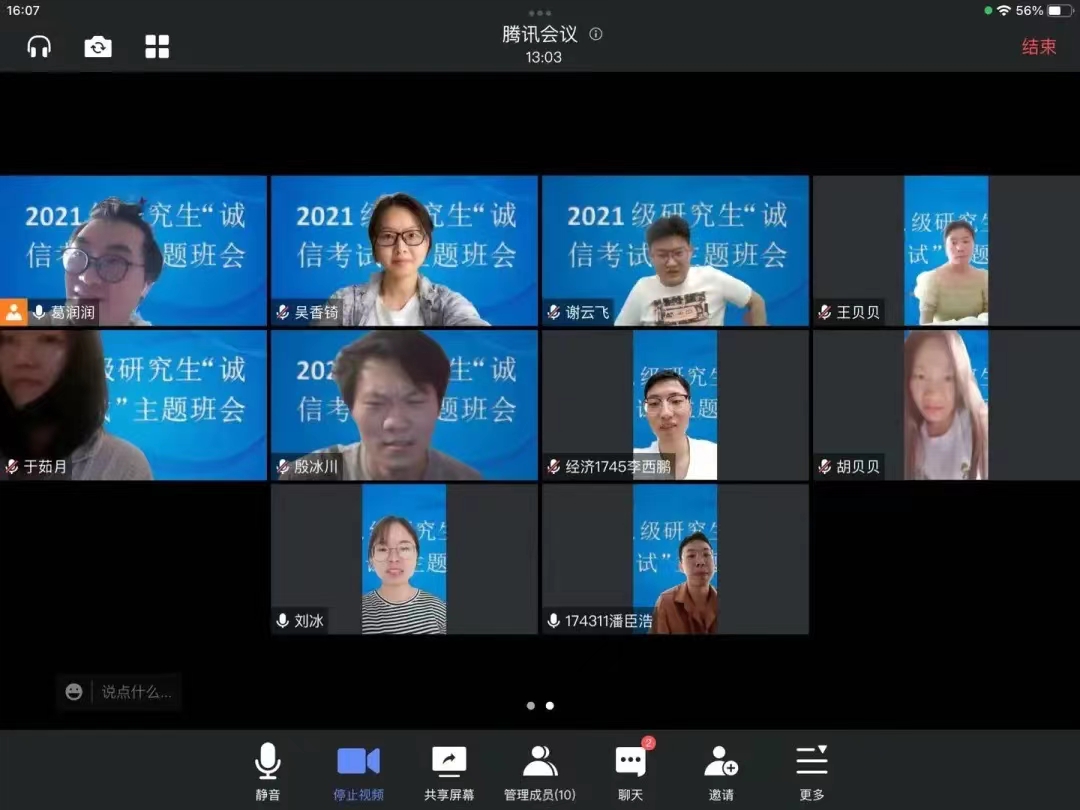Viewport: 1080px width, 810px height.
Task: Select 殷冰川's video tile
Action: [404, 404]
